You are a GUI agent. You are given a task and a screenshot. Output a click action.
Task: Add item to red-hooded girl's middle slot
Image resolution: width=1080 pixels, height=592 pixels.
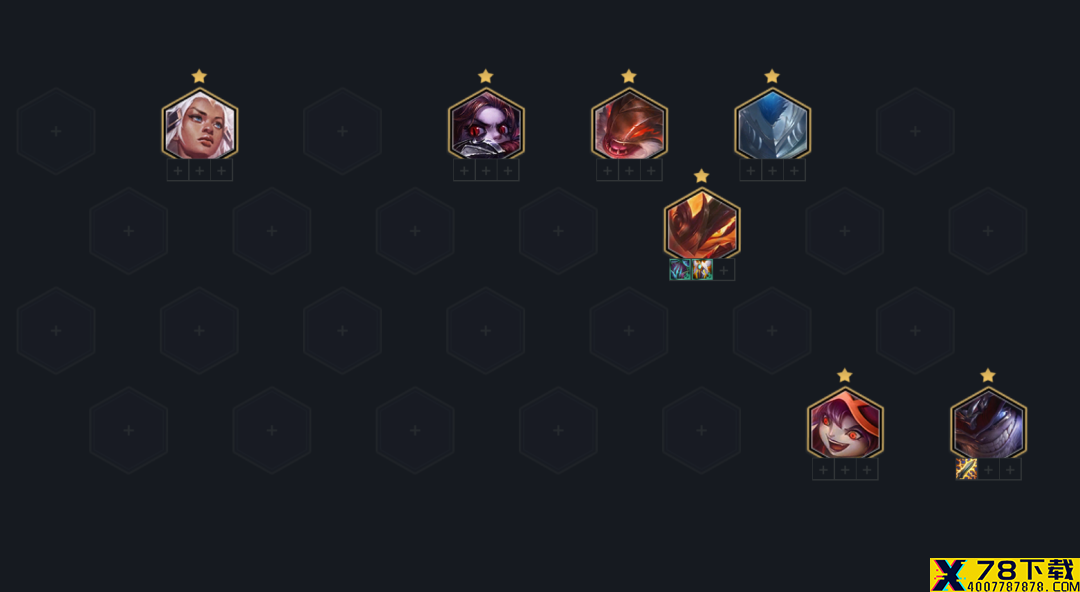coord(845,469)
